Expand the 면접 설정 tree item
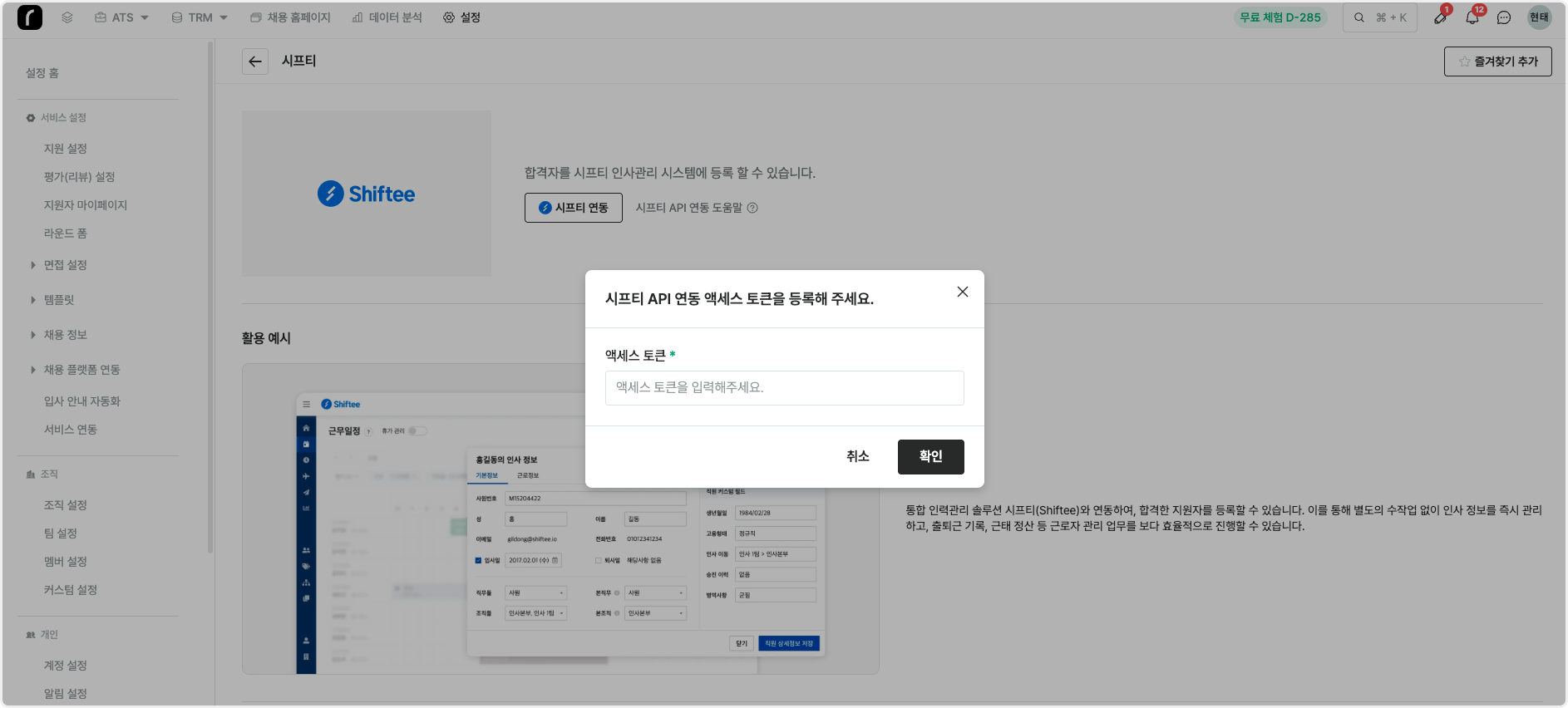 click(x=33, y=265)
